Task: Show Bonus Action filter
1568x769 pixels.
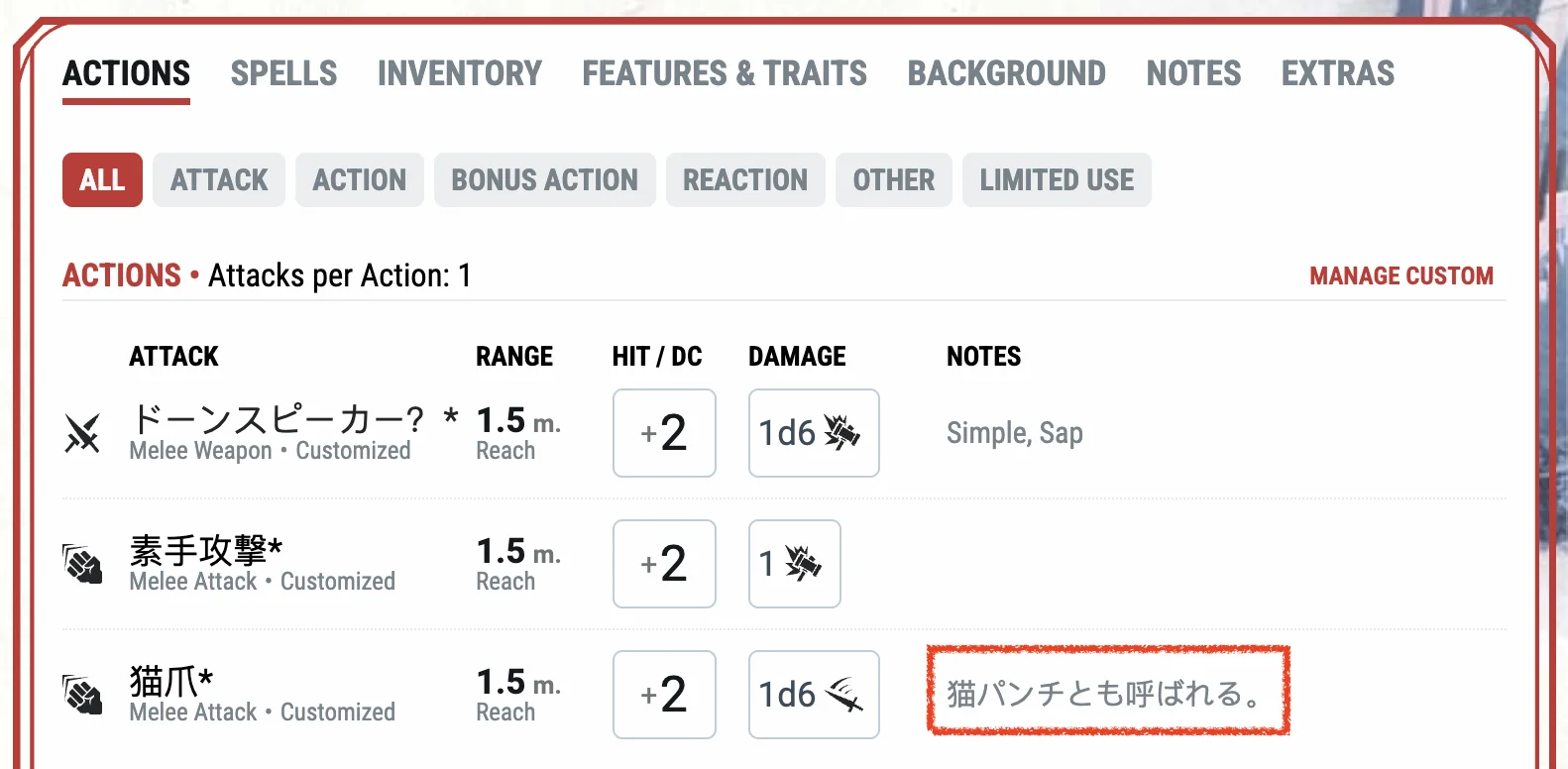Action: (x=545, y=180)
